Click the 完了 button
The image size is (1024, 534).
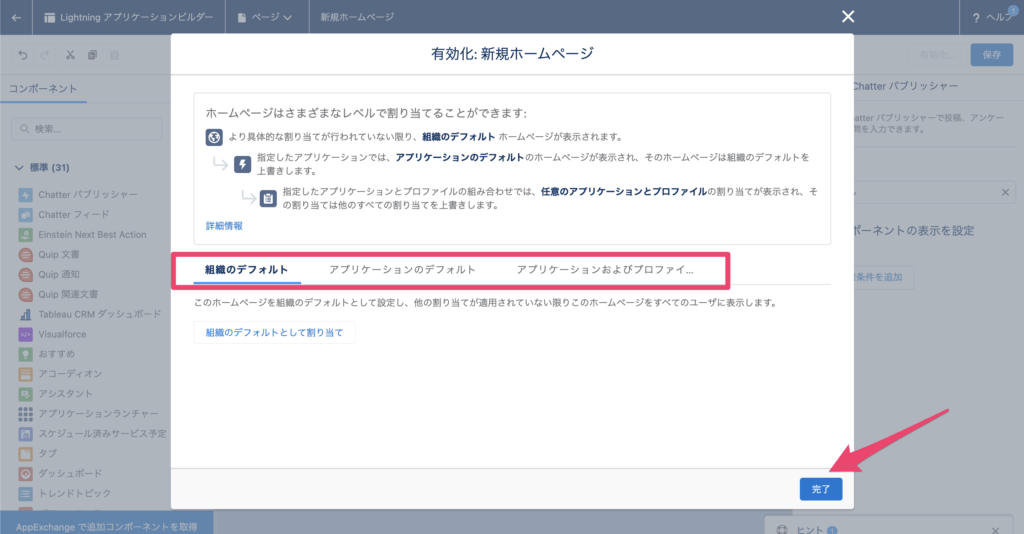821,489
